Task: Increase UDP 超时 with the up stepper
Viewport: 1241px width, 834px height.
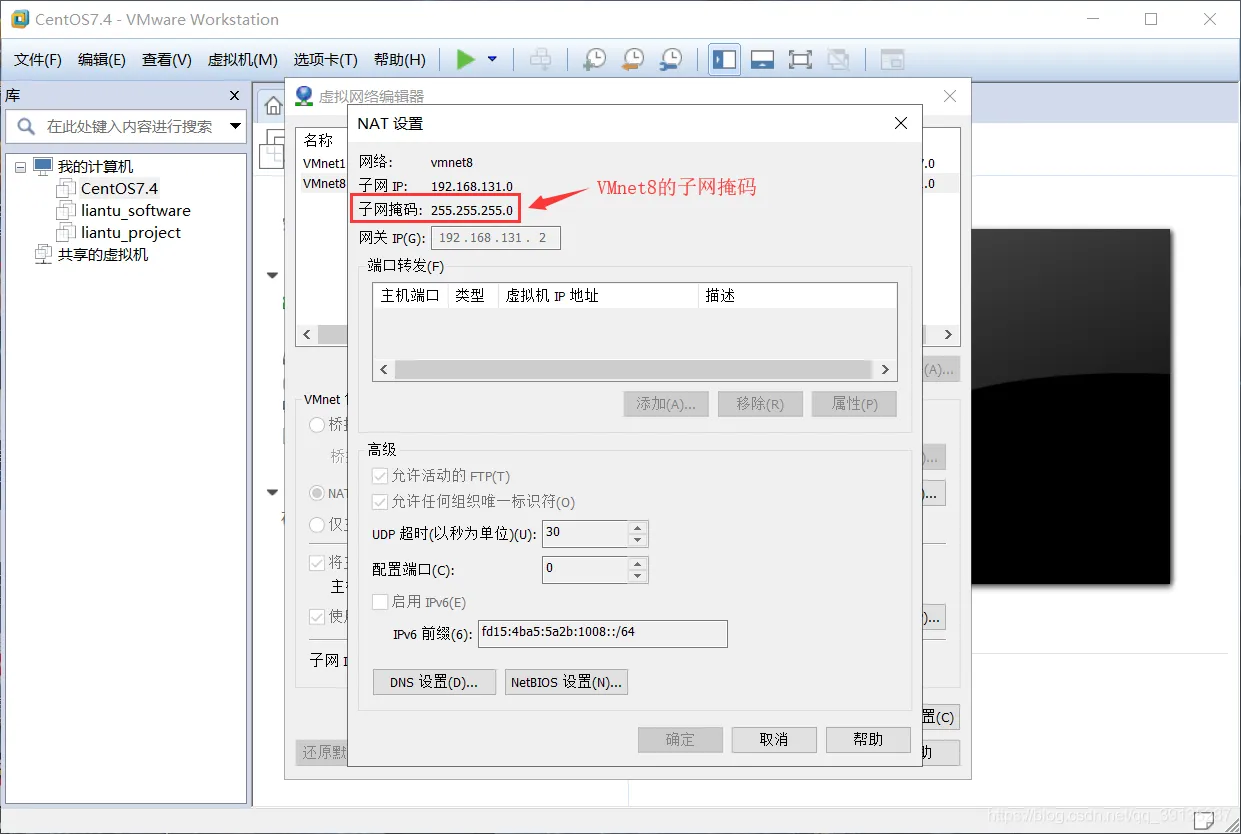Action: (637, 528)
